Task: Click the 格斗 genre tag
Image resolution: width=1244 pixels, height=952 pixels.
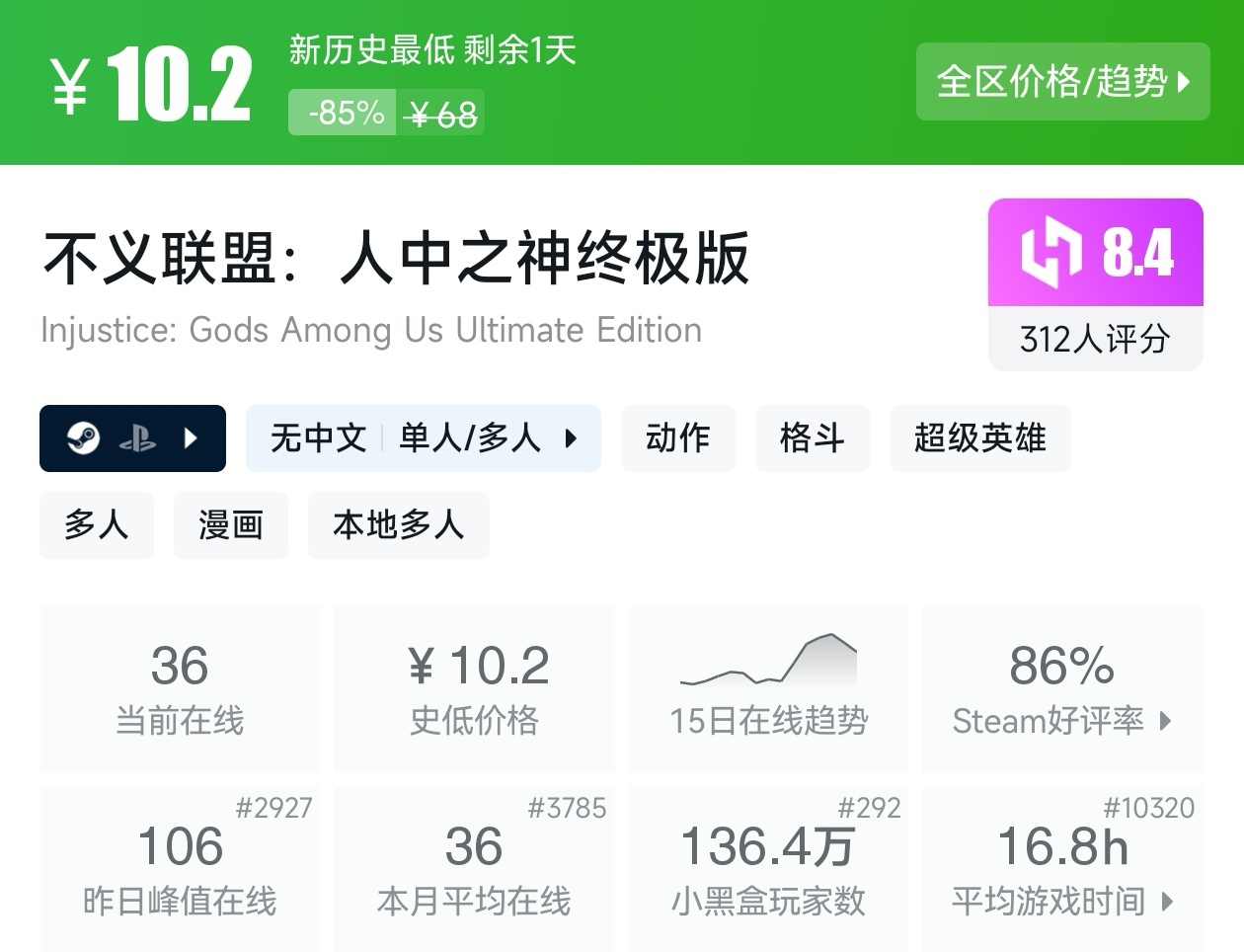Action: click(x=812, y=437)
